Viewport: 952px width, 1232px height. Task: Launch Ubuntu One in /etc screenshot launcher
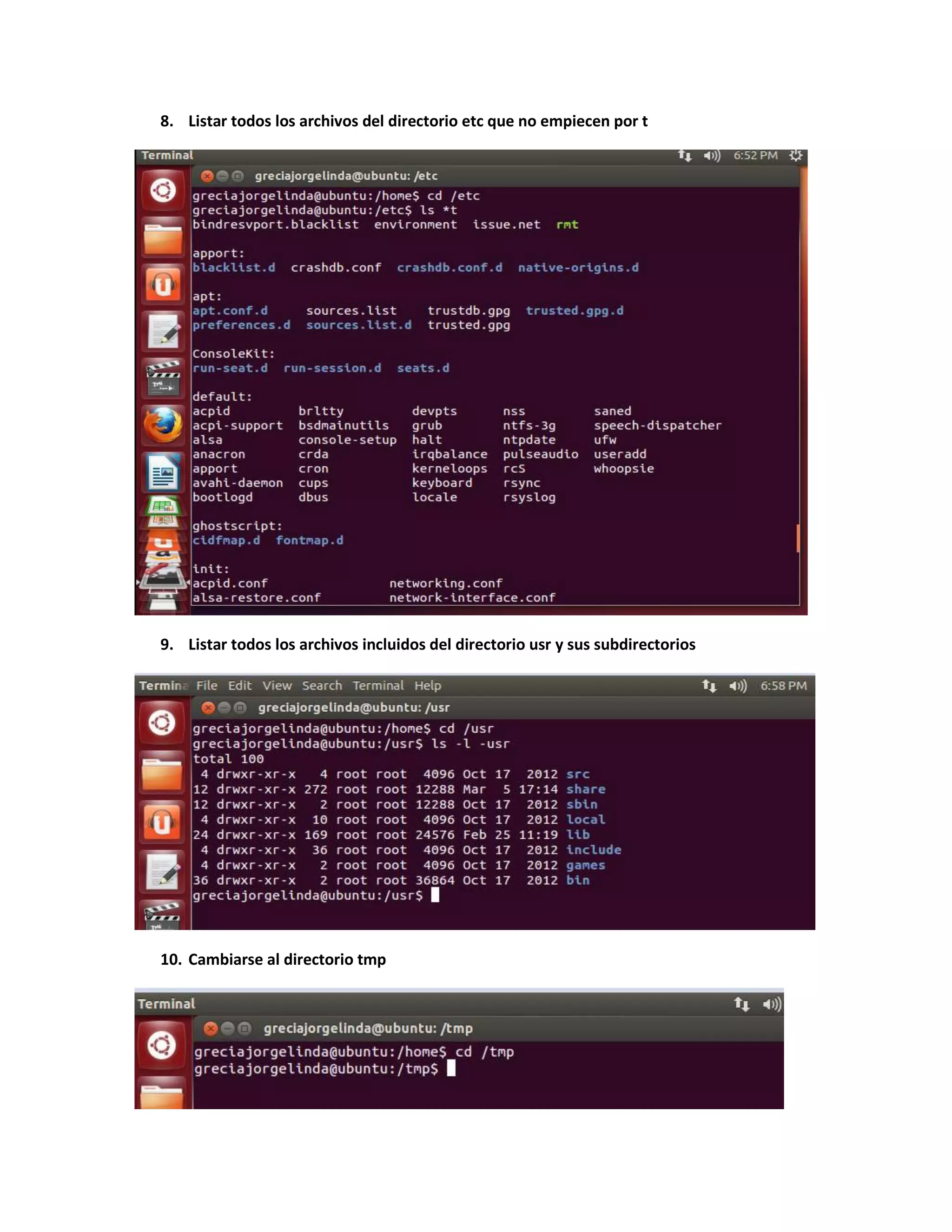[163, 285]
